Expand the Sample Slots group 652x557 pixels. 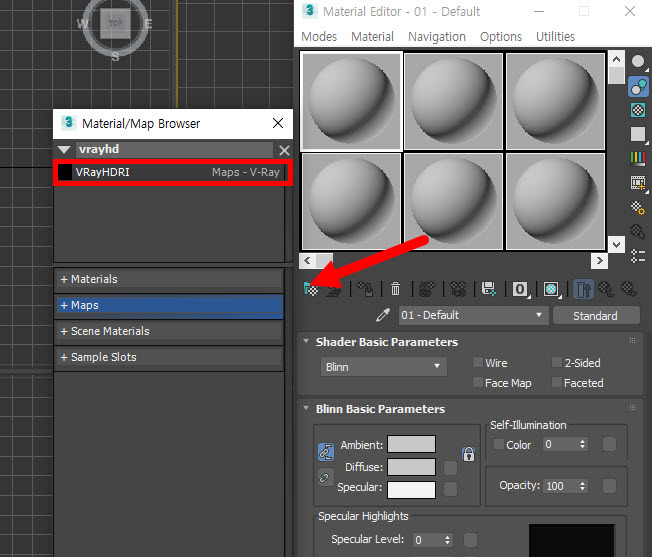click(x=169, y=357)
